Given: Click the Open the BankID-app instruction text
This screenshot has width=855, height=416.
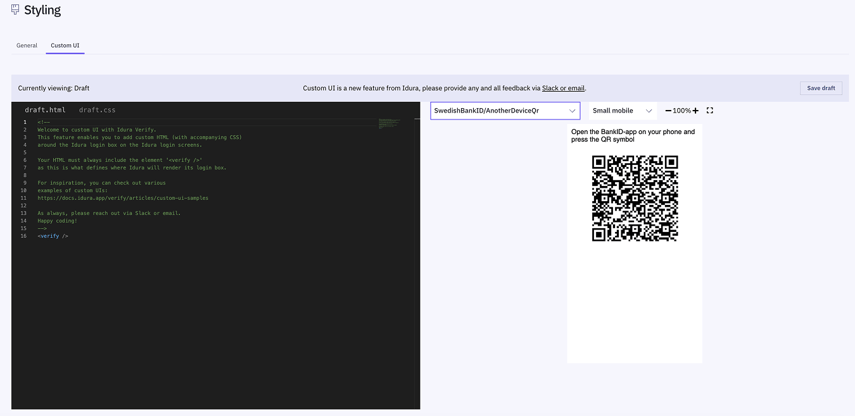Looking at the screenshot, I should pos(632,135).
